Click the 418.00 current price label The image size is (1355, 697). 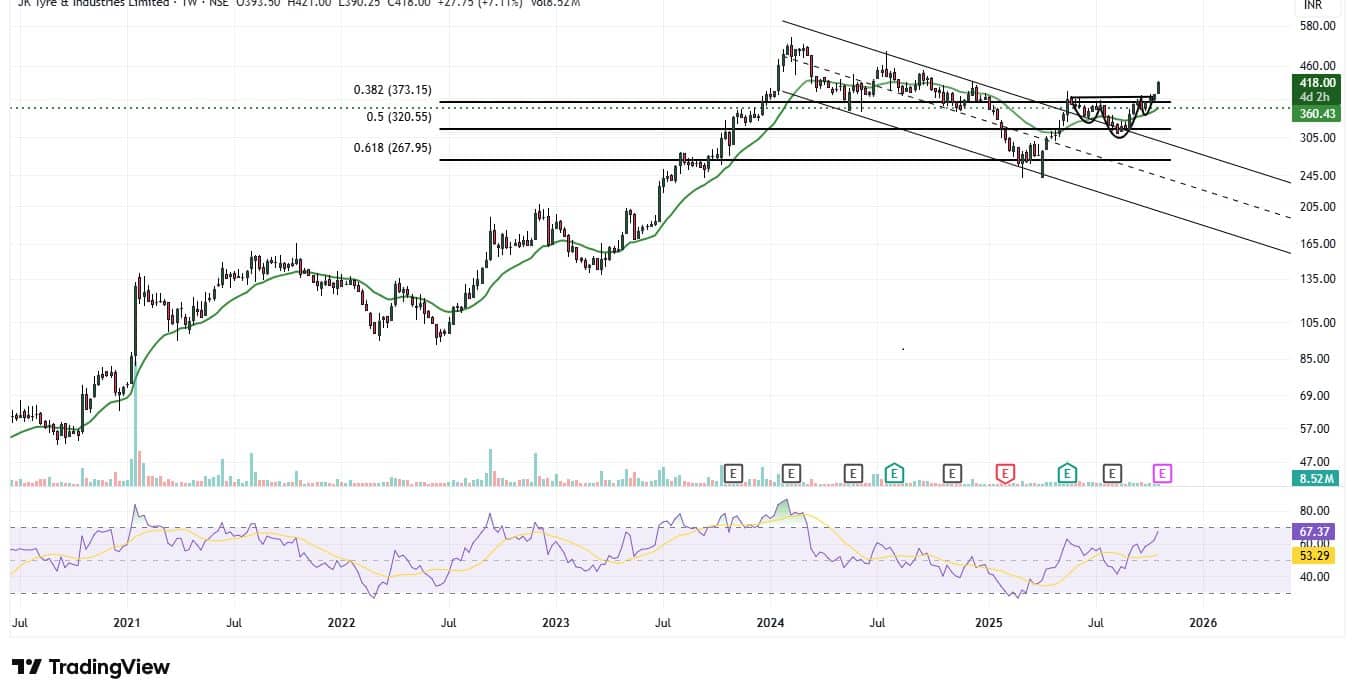pos(1317,83)
